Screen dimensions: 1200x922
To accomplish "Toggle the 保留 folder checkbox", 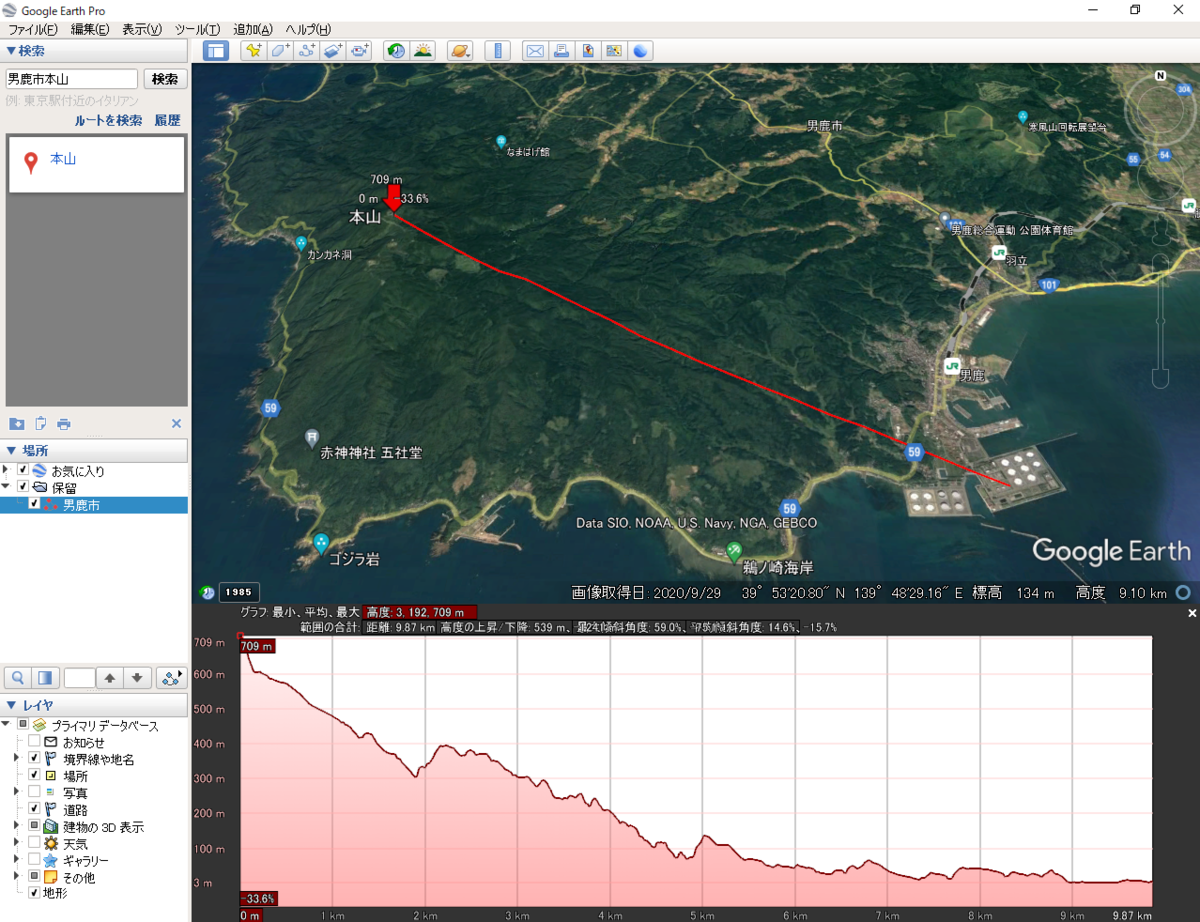I will [x=23, y=487].
